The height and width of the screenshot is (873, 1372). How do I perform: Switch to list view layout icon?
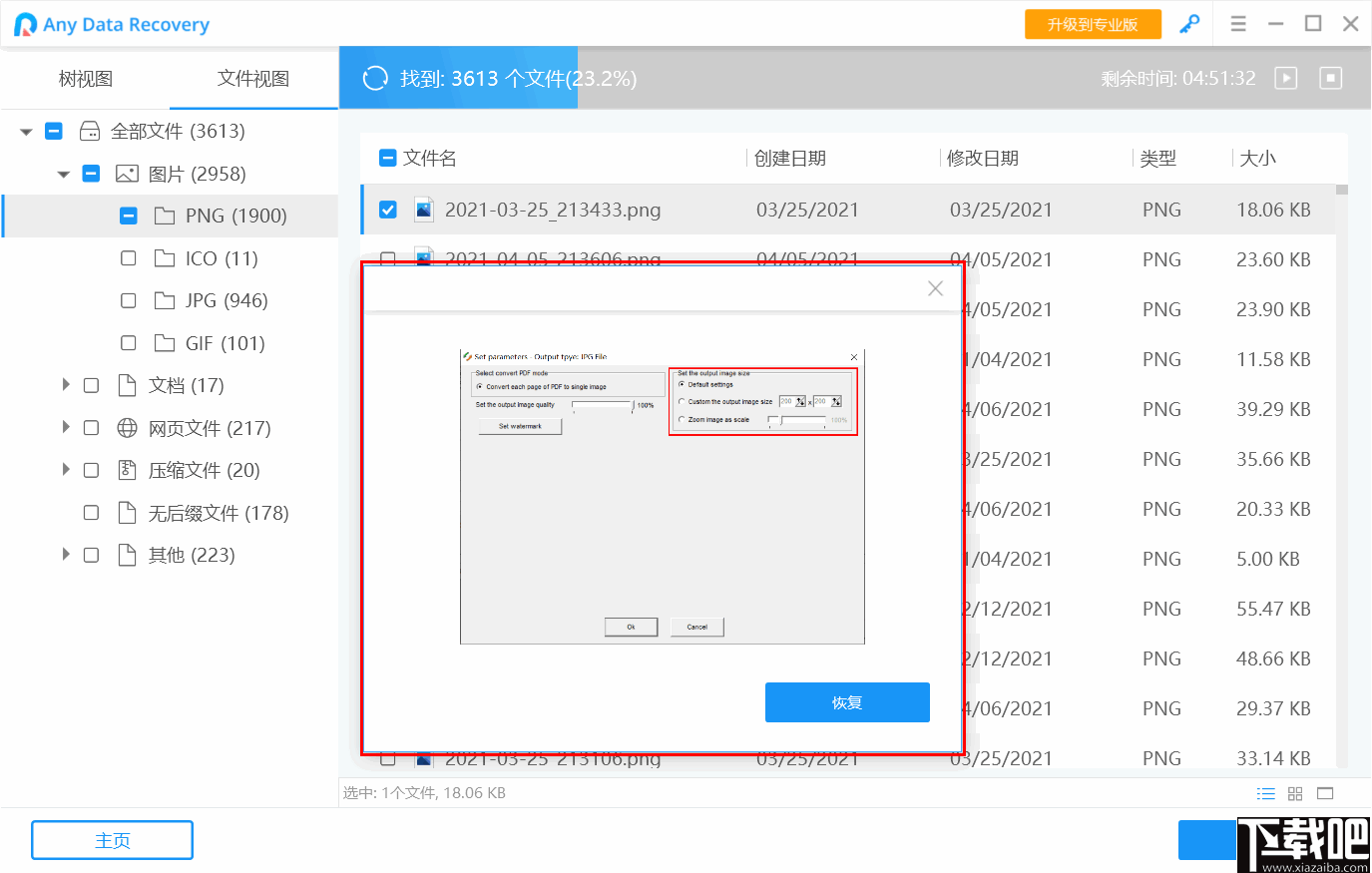coord(1266,793)
